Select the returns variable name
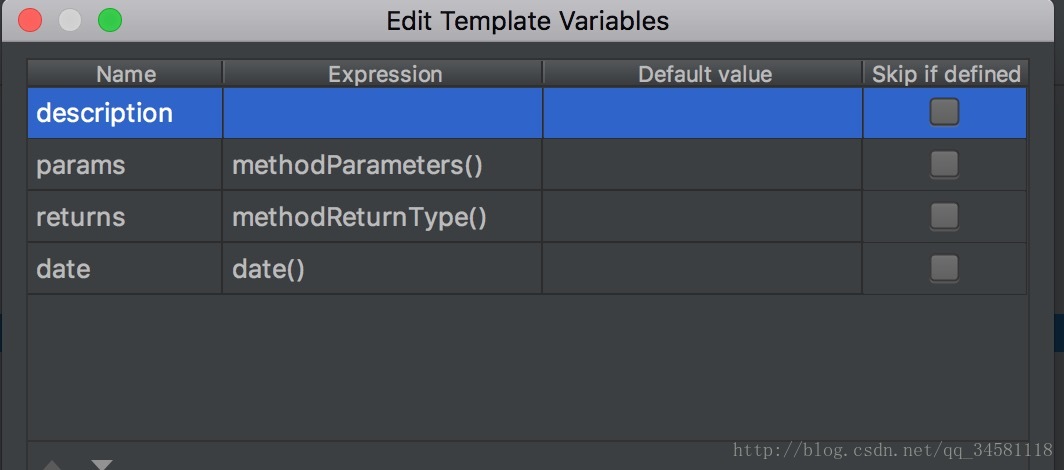Screen dimensions: 1064x470 (81, 217)
